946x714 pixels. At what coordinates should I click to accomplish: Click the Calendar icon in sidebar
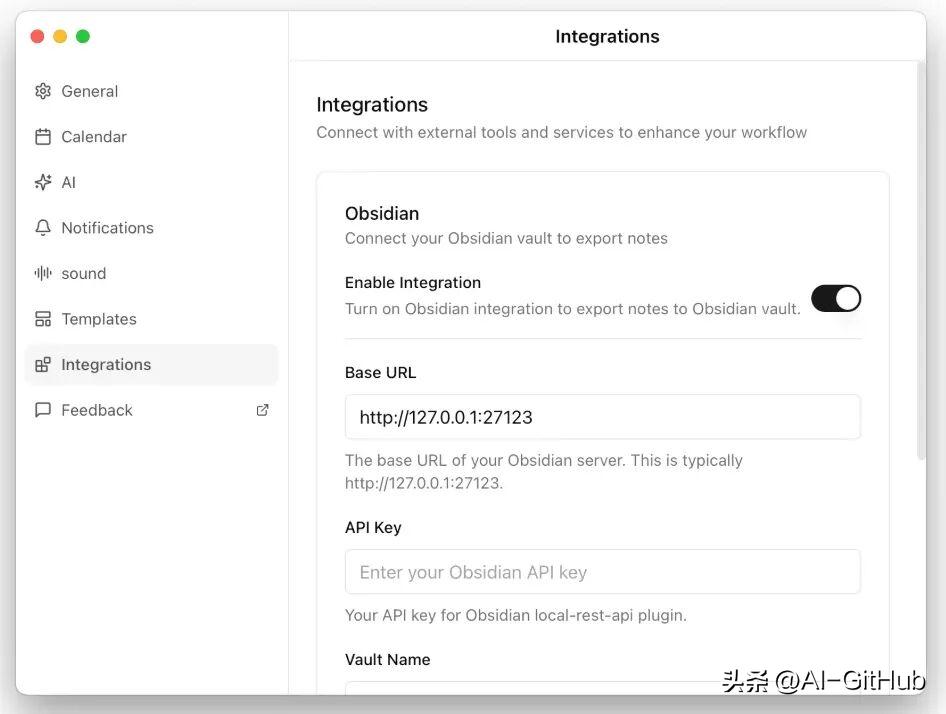(43, 137)
